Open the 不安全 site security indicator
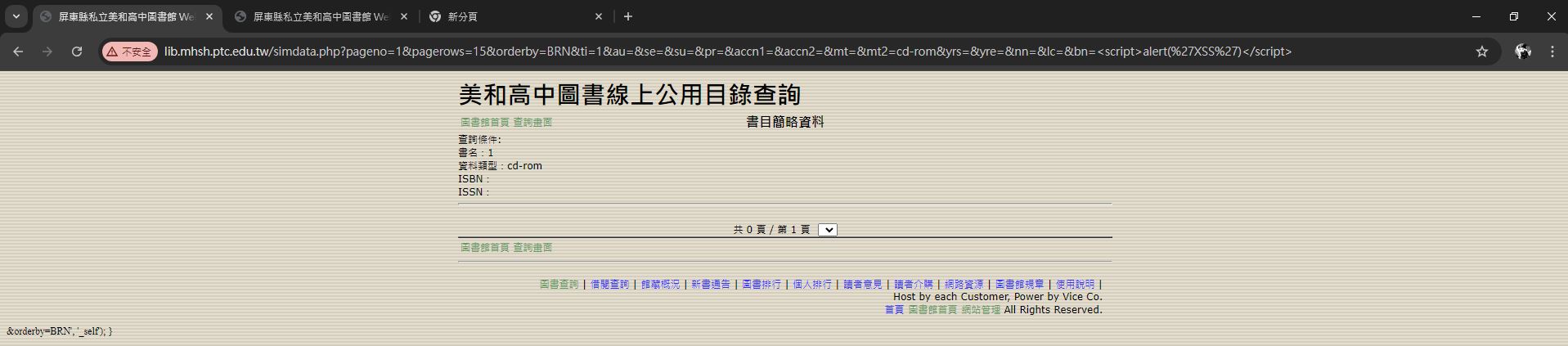Screen dimensions: 1568x346 pyautogui.click(x=129, y=52)
